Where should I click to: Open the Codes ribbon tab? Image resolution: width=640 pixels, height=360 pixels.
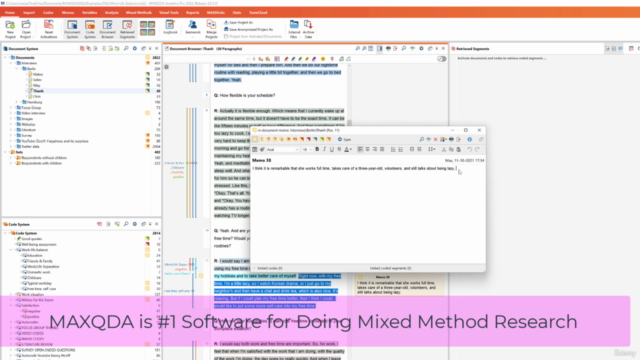pos(48,13)
